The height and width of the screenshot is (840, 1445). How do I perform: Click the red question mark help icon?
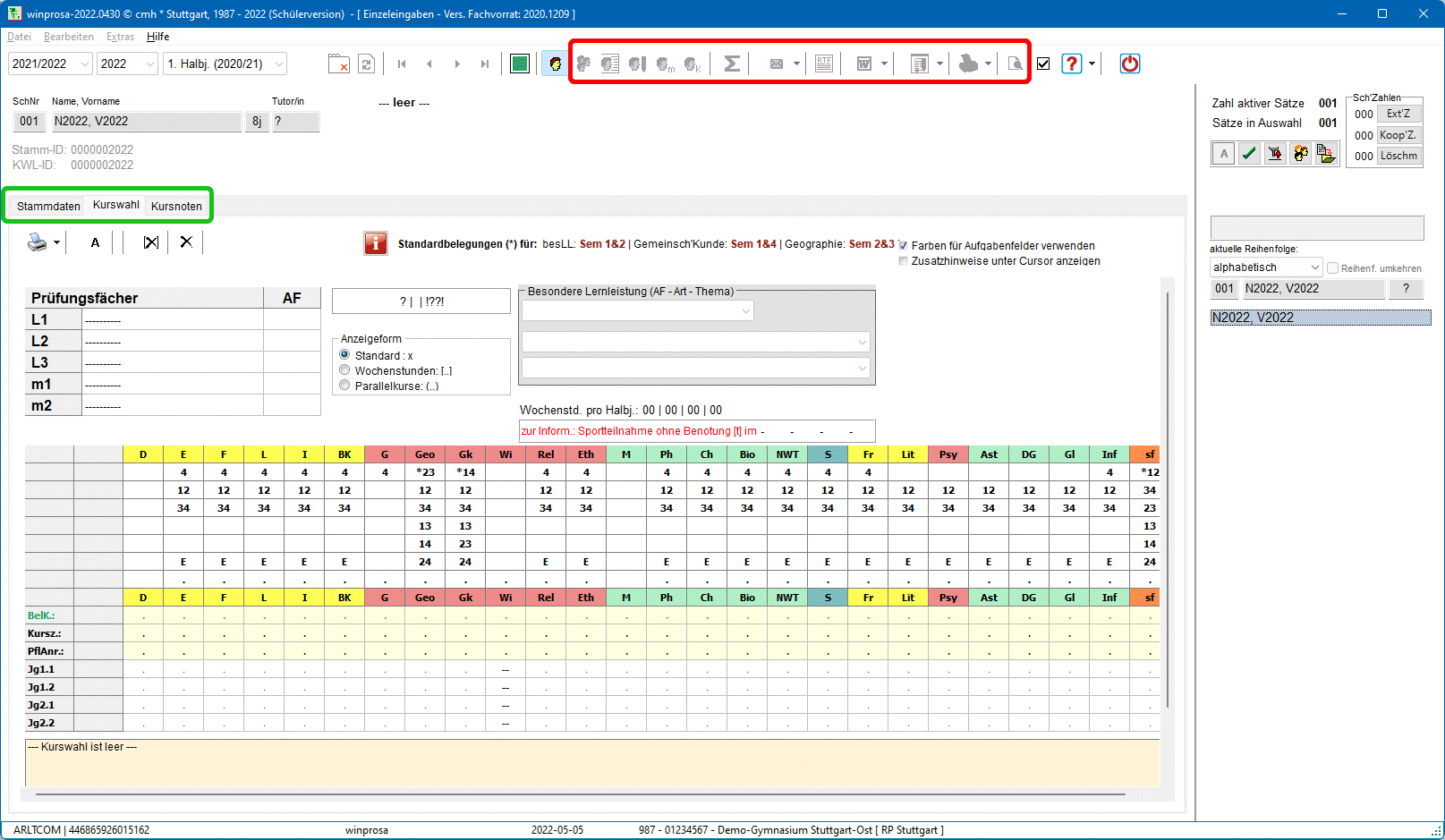(1071, 64)
